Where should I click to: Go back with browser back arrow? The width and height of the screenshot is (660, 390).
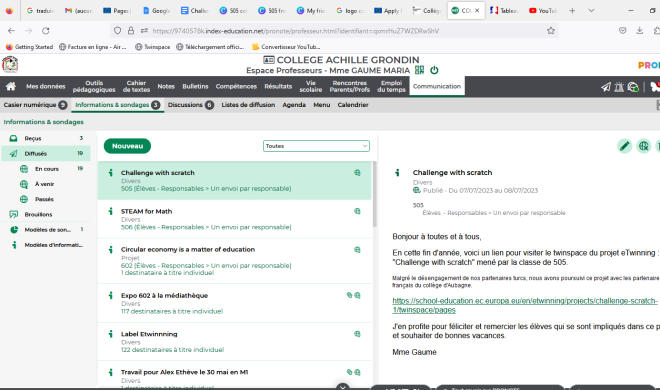pyautogui.click(x=11, y=31)
